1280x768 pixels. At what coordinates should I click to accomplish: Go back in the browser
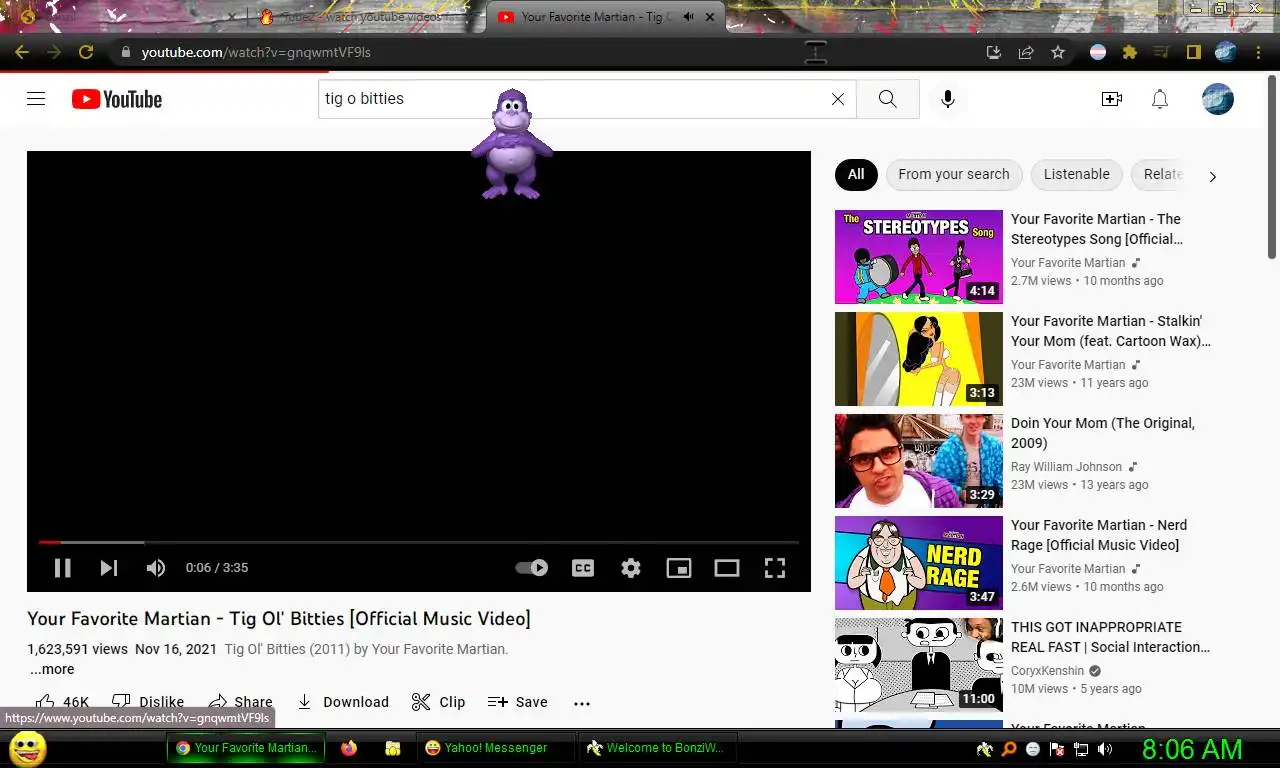tap(22, 52)
